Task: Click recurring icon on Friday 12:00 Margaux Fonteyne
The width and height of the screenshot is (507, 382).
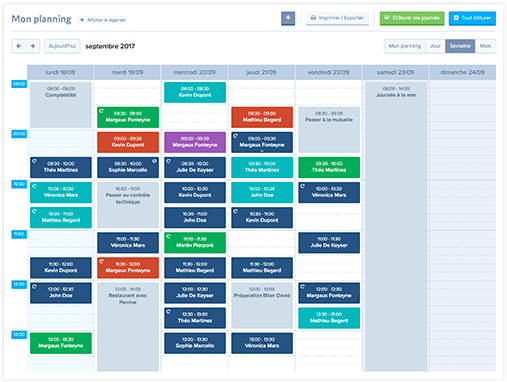Action: click(x=302, y=286)
